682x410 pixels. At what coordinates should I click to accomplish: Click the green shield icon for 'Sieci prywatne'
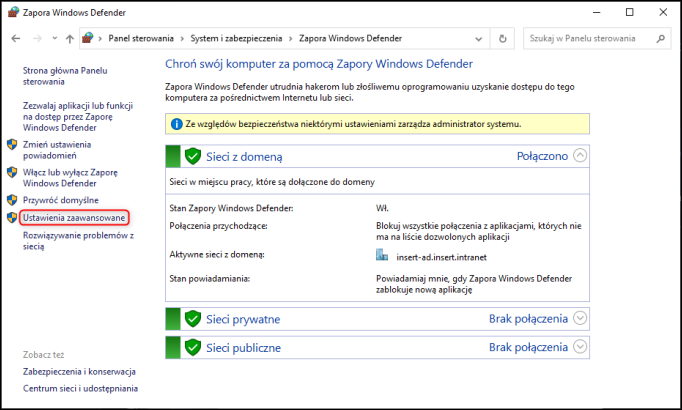click(193, 319)
